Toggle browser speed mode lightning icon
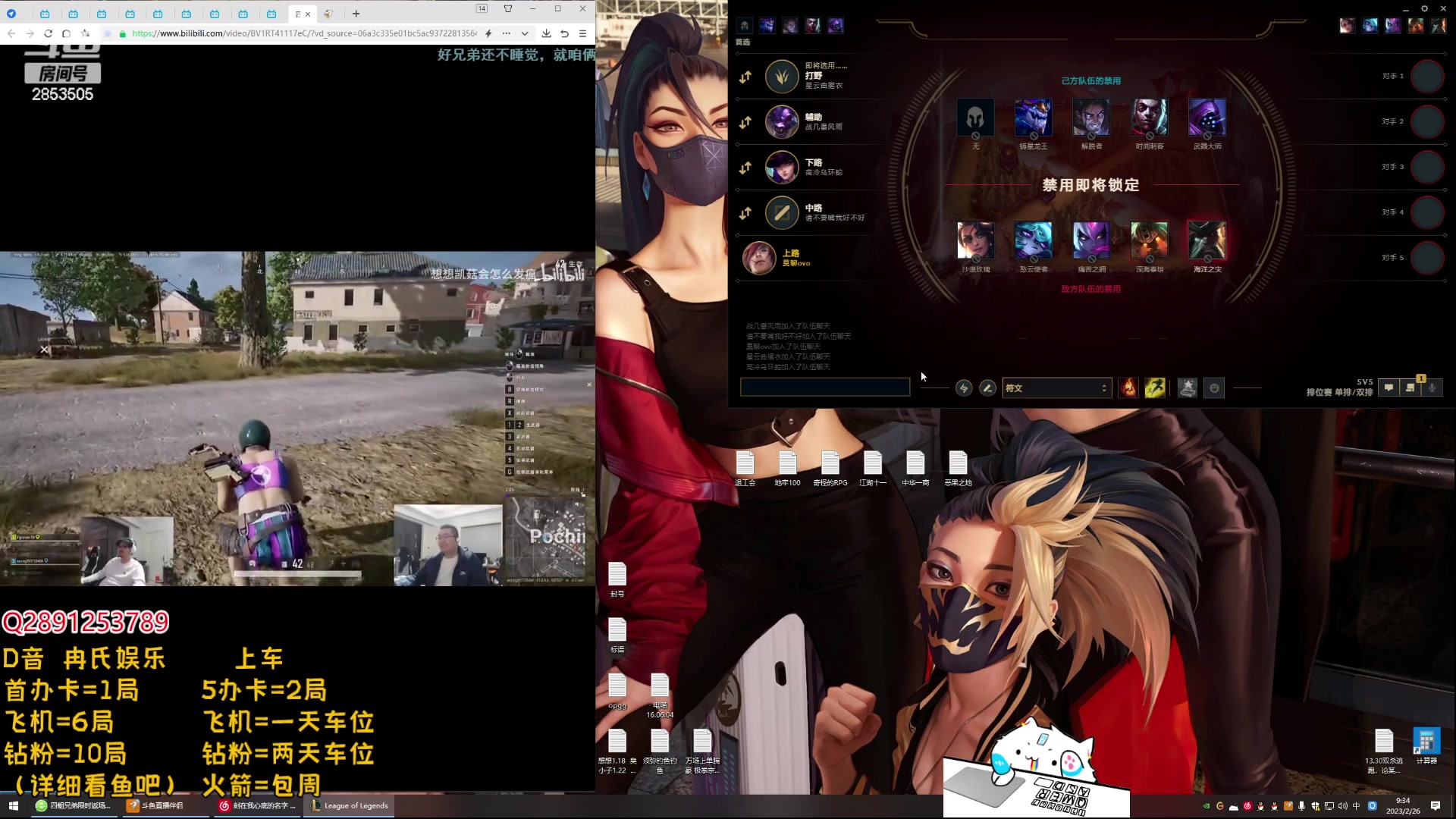Screen dimensions: 1456x819 pyautogui.click(x=488, y=33)
